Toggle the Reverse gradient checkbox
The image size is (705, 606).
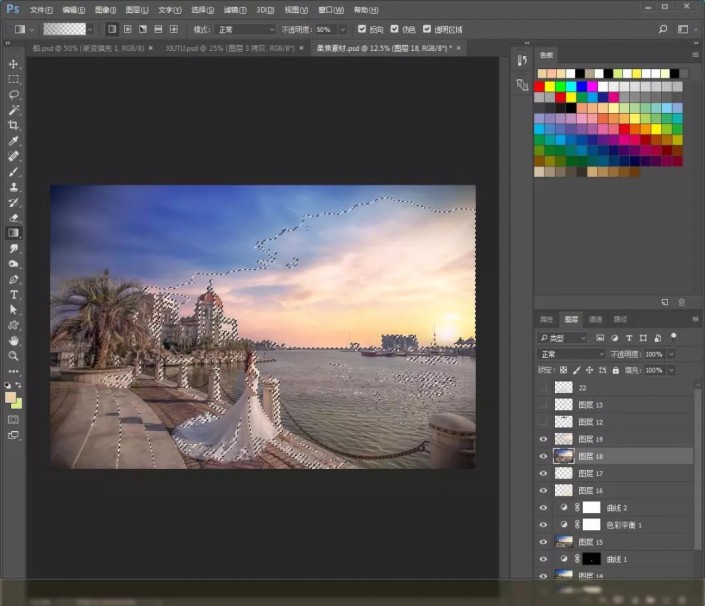point(361,29)
